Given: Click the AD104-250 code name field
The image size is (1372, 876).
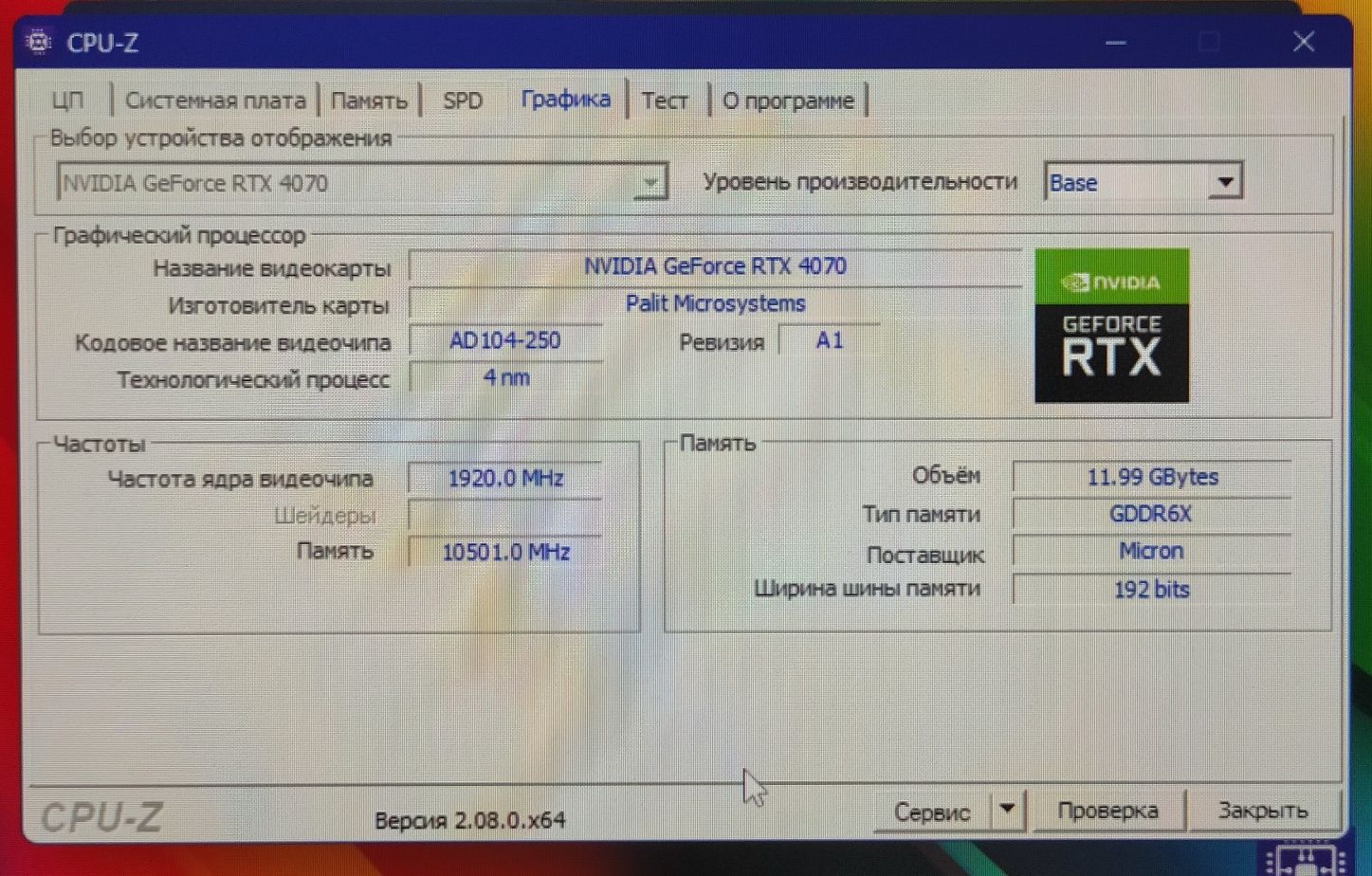Looking at the screenshot, I should coord(505,340).
